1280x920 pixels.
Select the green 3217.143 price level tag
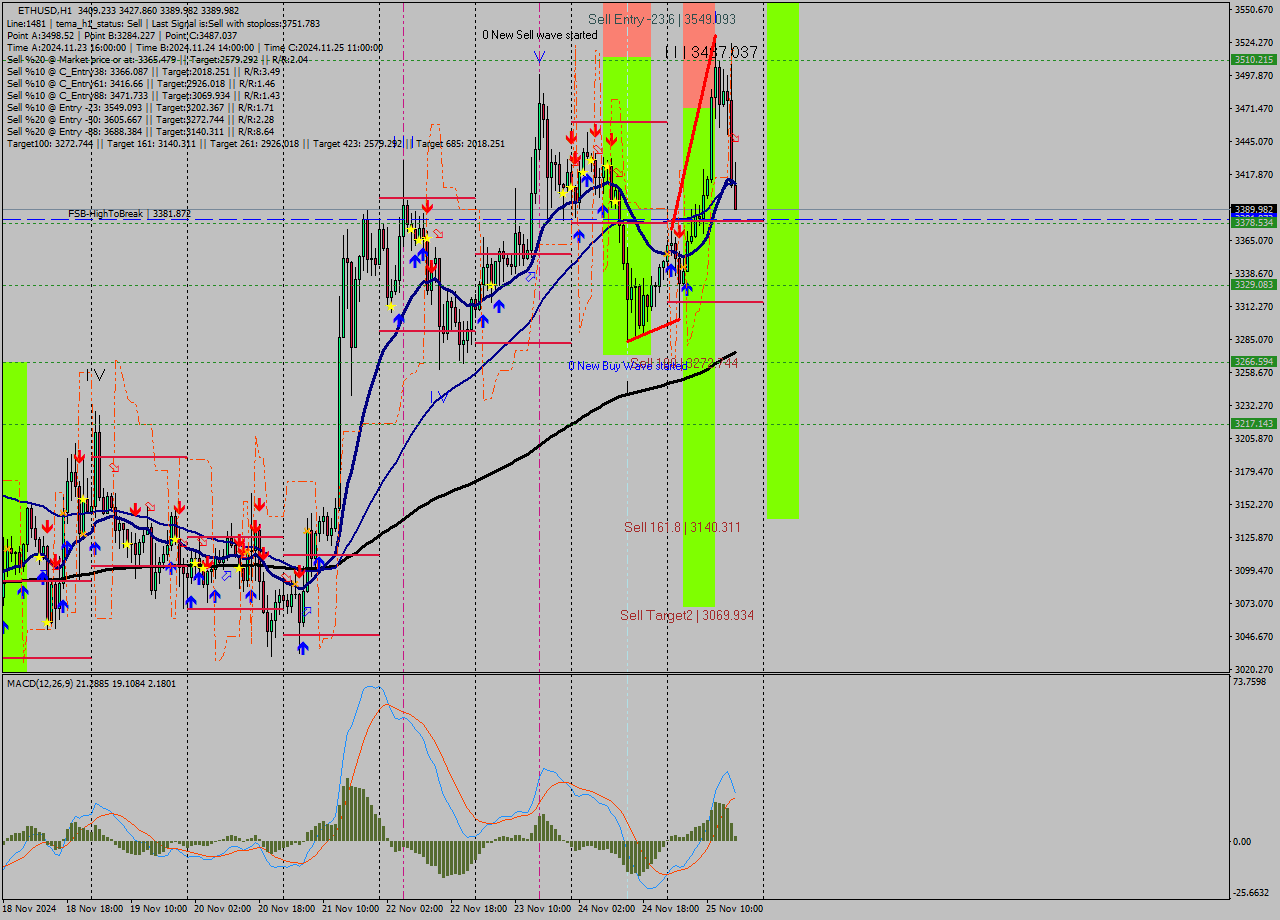(1253, 424)
